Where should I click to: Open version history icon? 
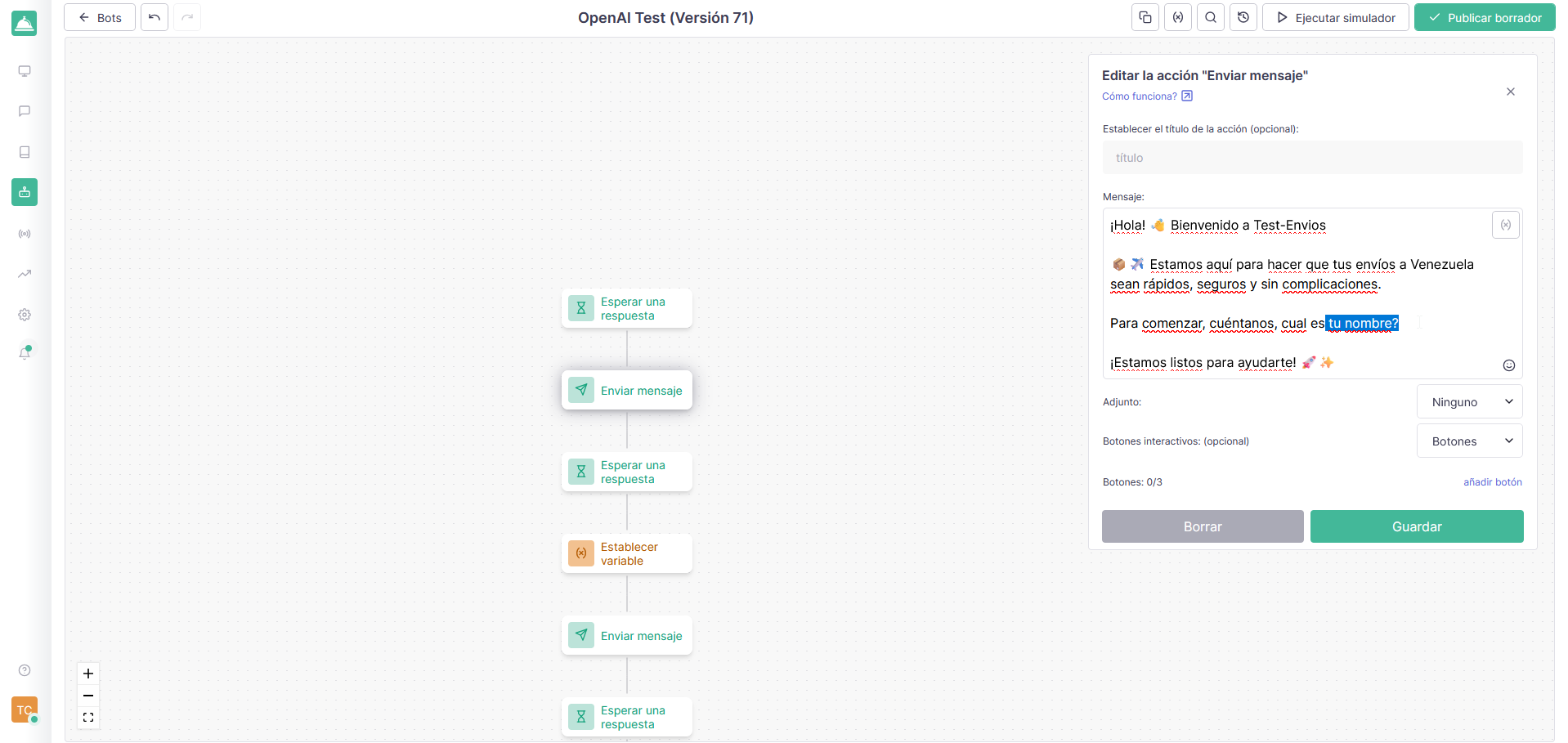(1243, 17)
